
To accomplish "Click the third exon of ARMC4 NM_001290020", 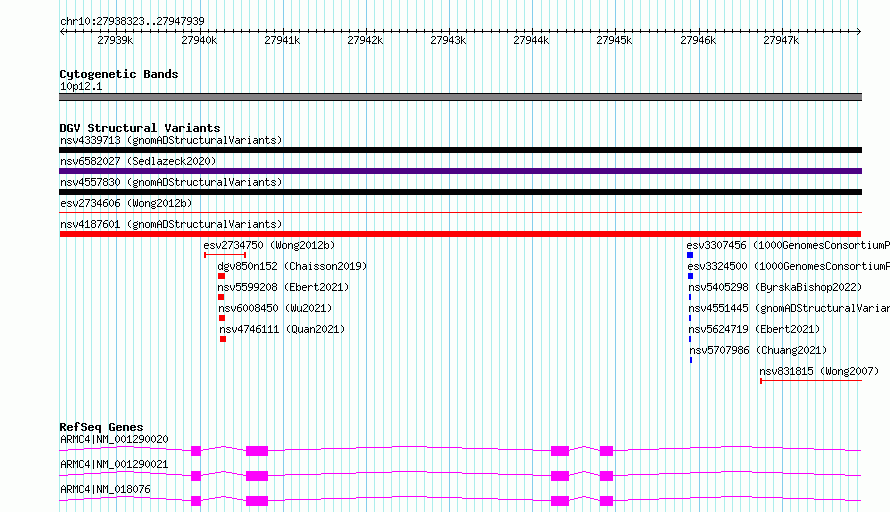I will 560,451.
